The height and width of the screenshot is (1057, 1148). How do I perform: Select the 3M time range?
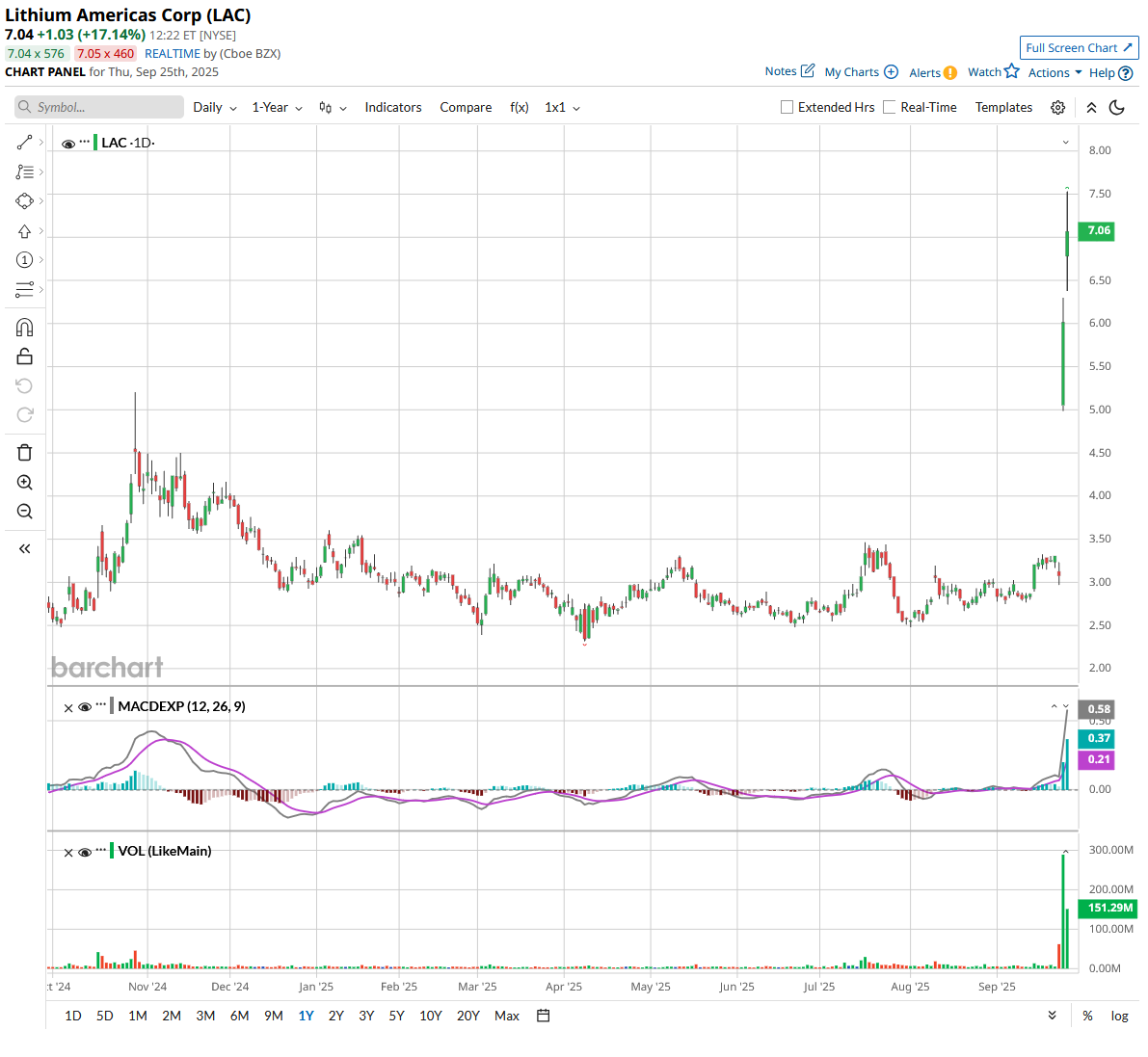(205, 1016)
